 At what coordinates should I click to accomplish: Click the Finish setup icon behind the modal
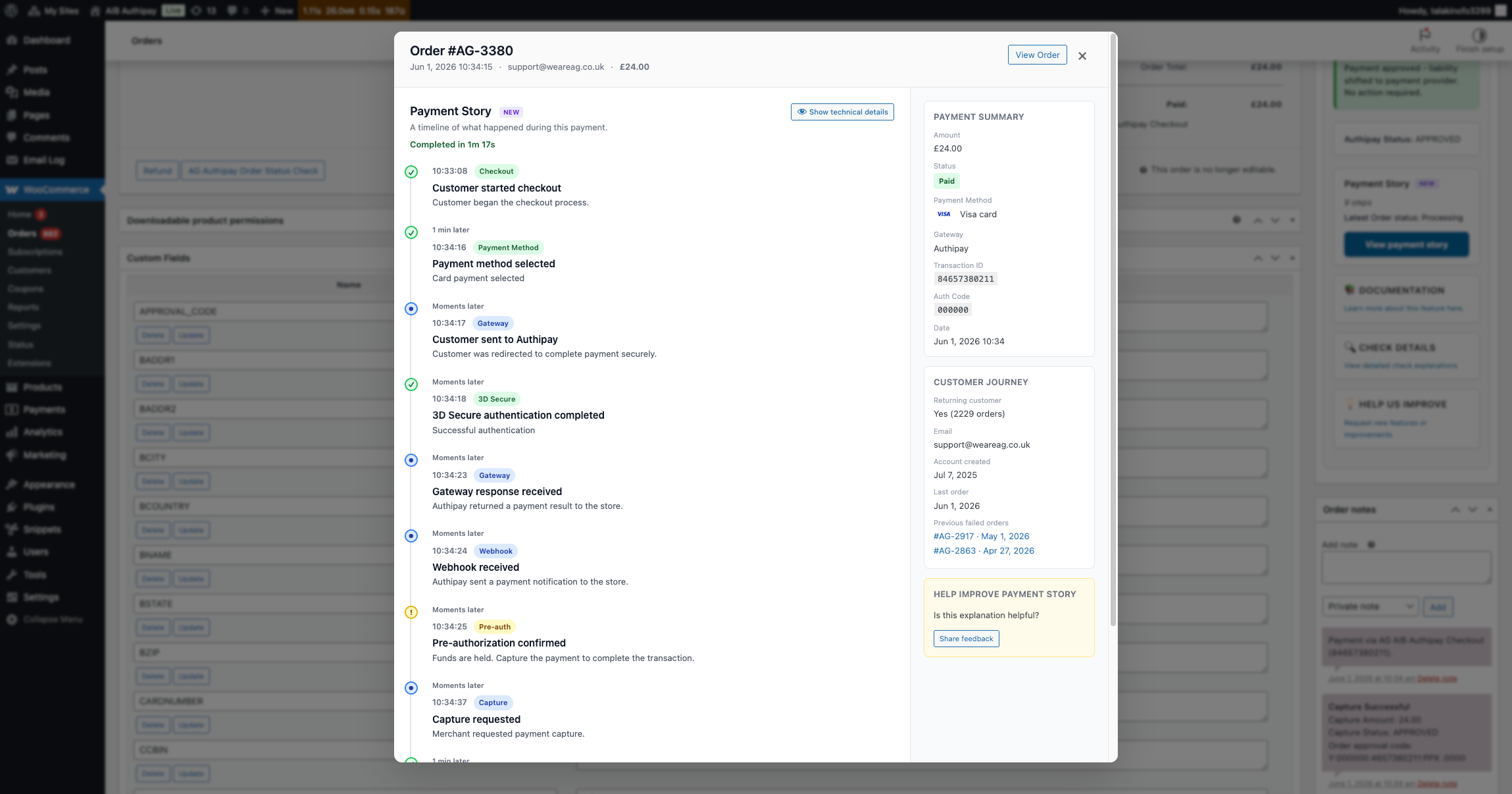point(1479,35)
